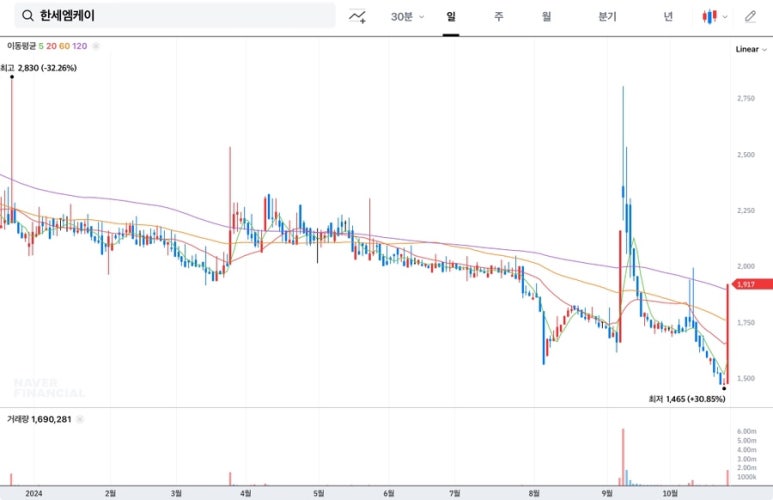This screenshot has height=500, width=773.
Task: Click the 거래량 1,690,281 volume label
Action: coord(39,419)
